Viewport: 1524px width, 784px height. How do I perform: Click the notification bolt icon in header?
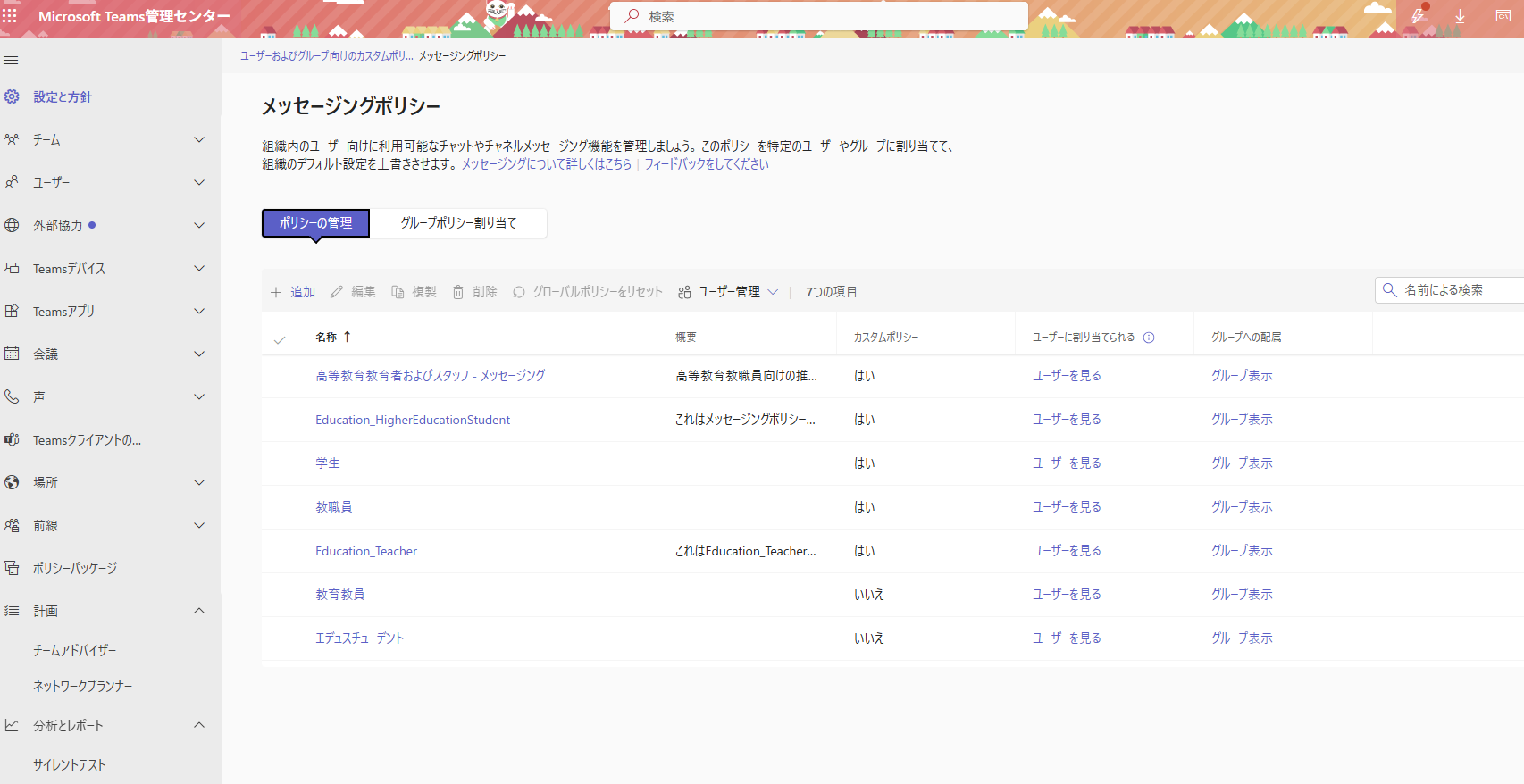[x=1419, y=16]
